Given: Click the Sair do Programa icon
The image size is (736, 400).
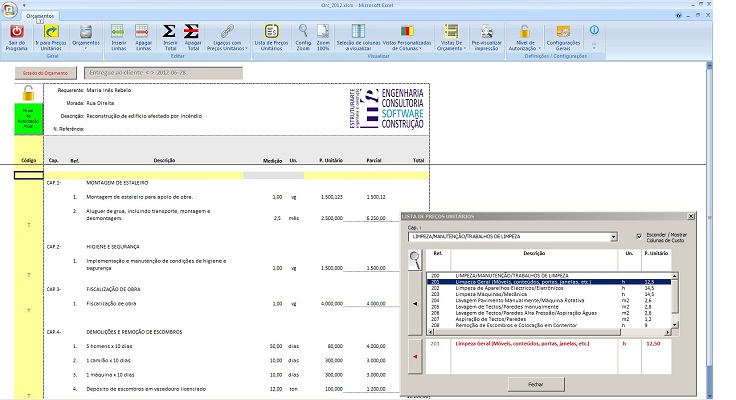Looking at the screenshot, I should 16,36.
